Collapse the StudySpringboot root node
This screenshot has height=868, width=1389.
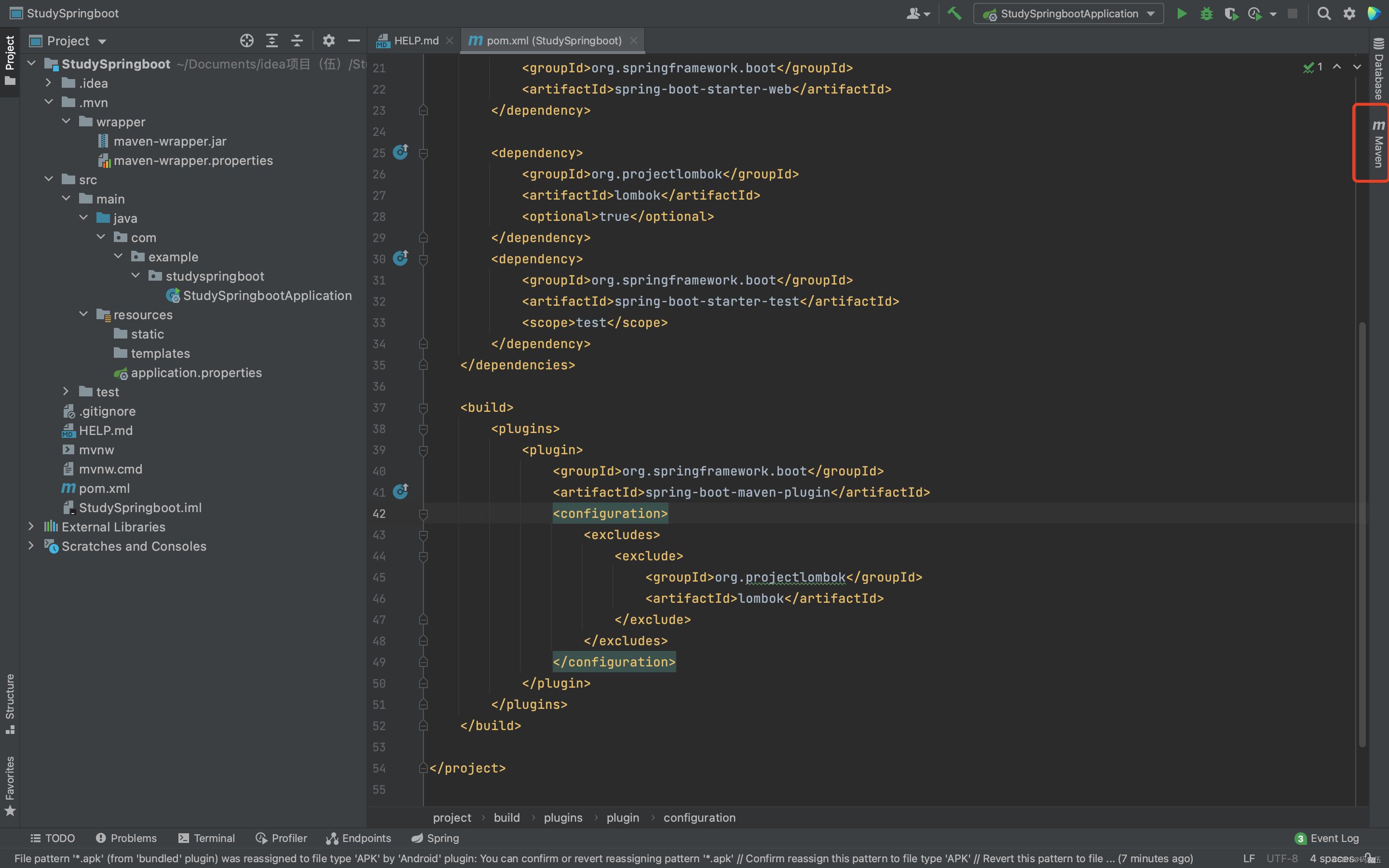[x=32, y=63]
